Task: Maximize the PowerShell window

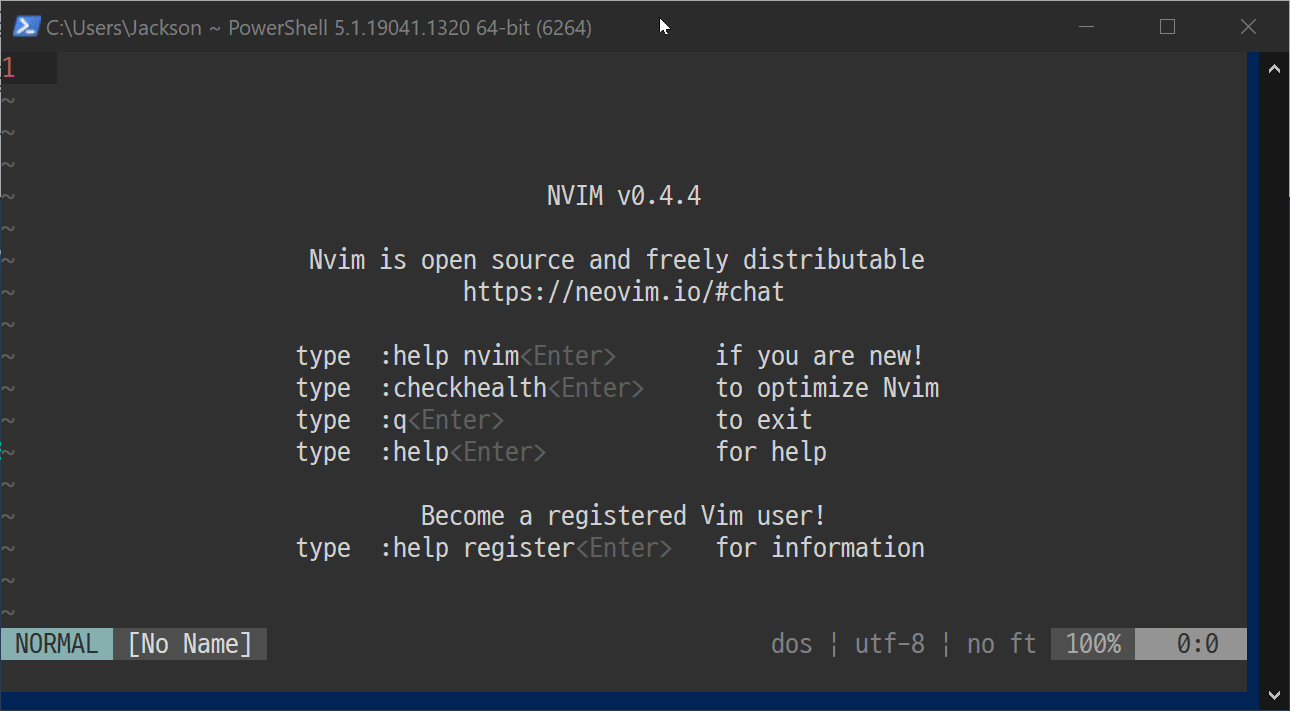Action: pyautogui.click(x=1167, y=27)
